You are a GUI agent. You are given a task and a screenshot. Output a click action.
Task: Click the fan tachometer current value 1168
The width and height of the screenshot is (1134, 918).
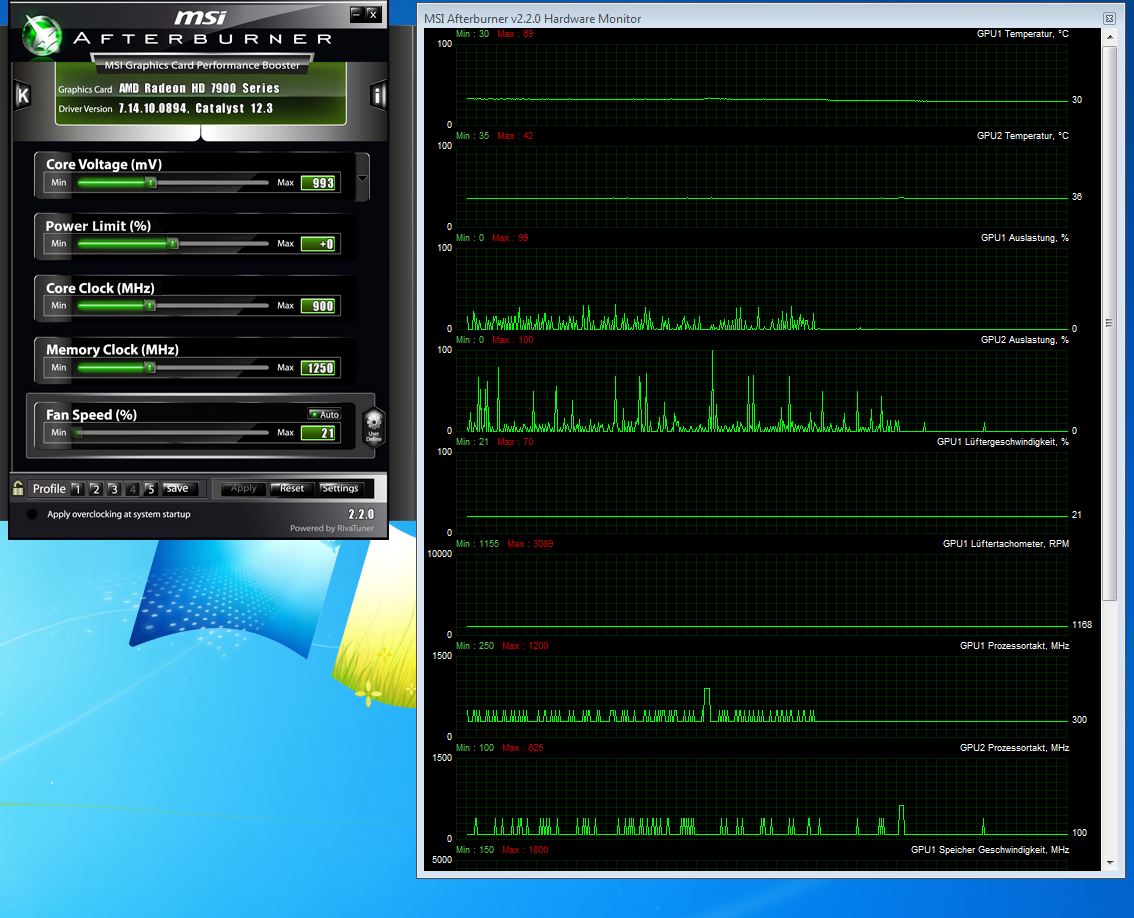point(1082,625)
